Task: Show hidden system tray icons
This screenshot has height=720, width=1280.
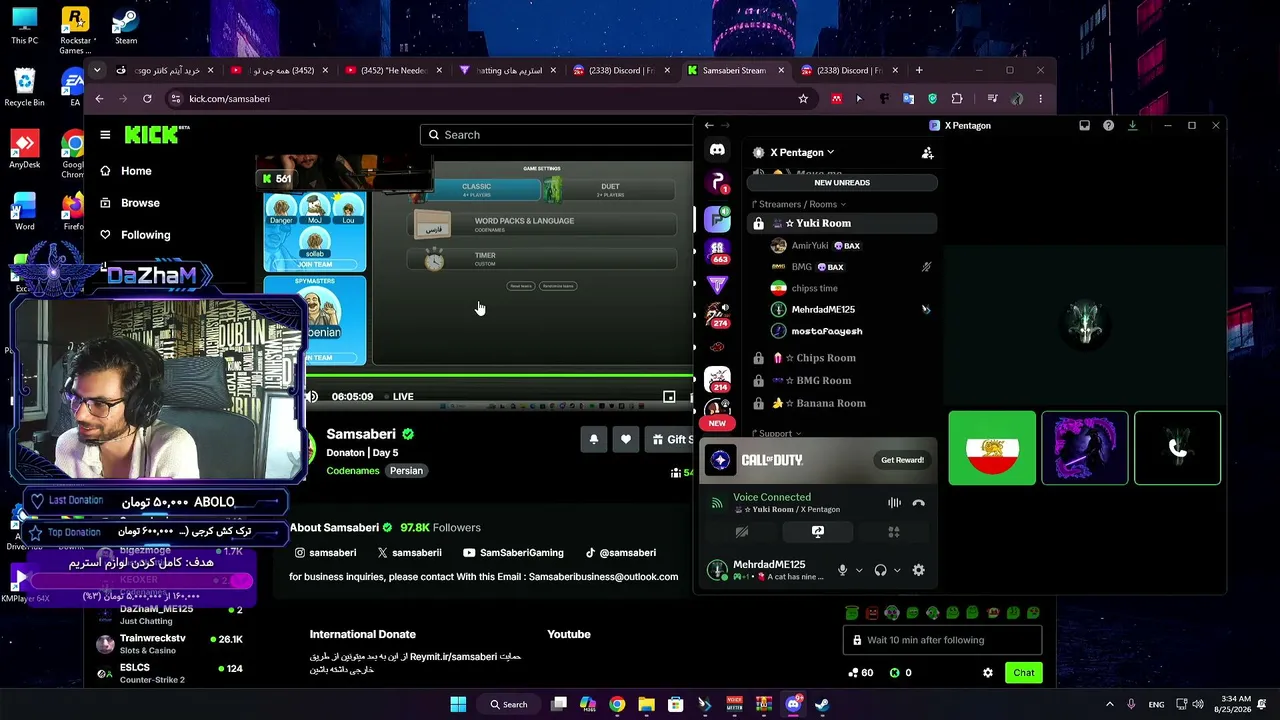Action: [1109, 705]
